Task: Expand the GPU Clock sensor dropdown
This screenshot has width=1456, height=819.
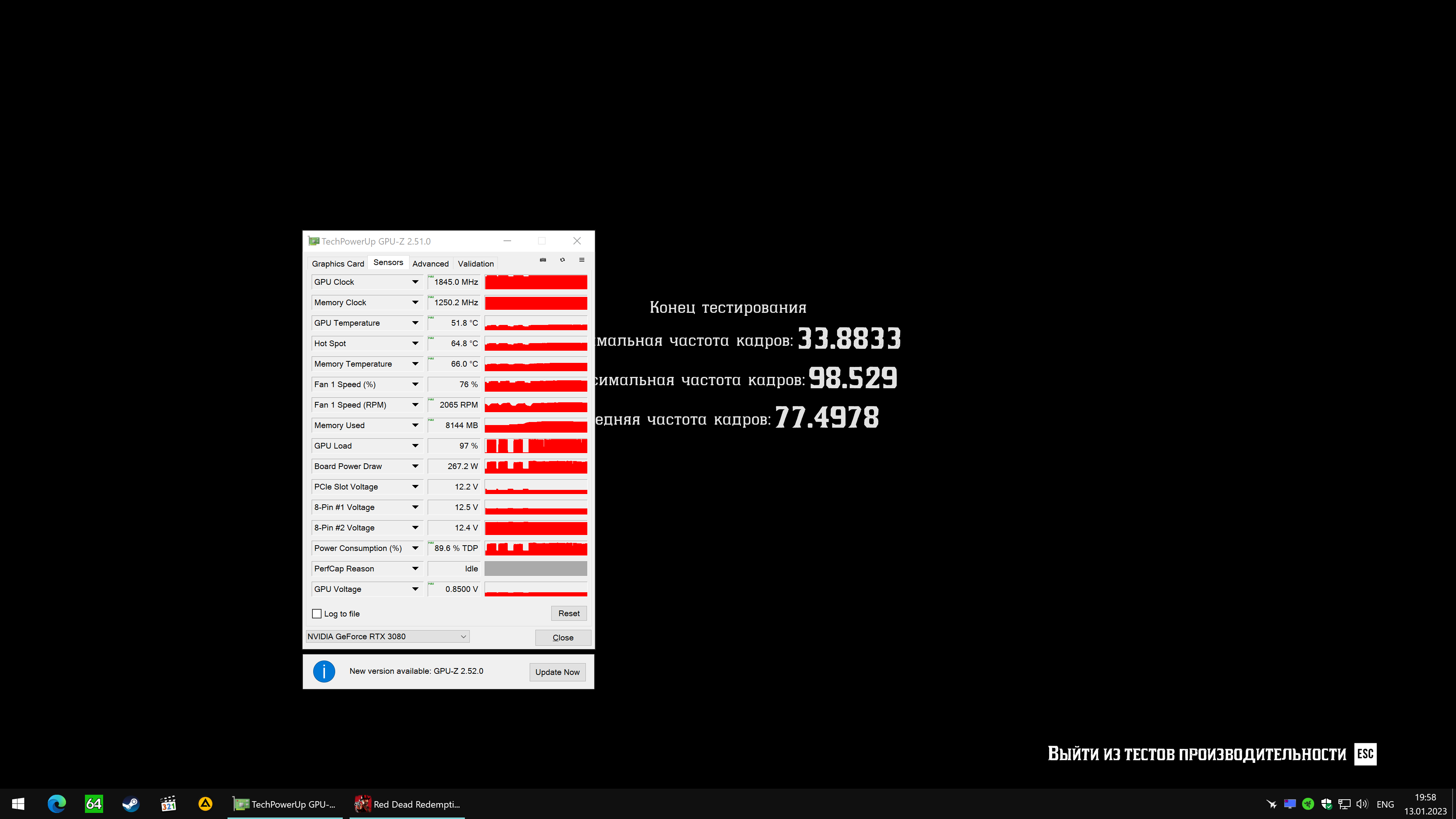Action: [x=415, y=282]
